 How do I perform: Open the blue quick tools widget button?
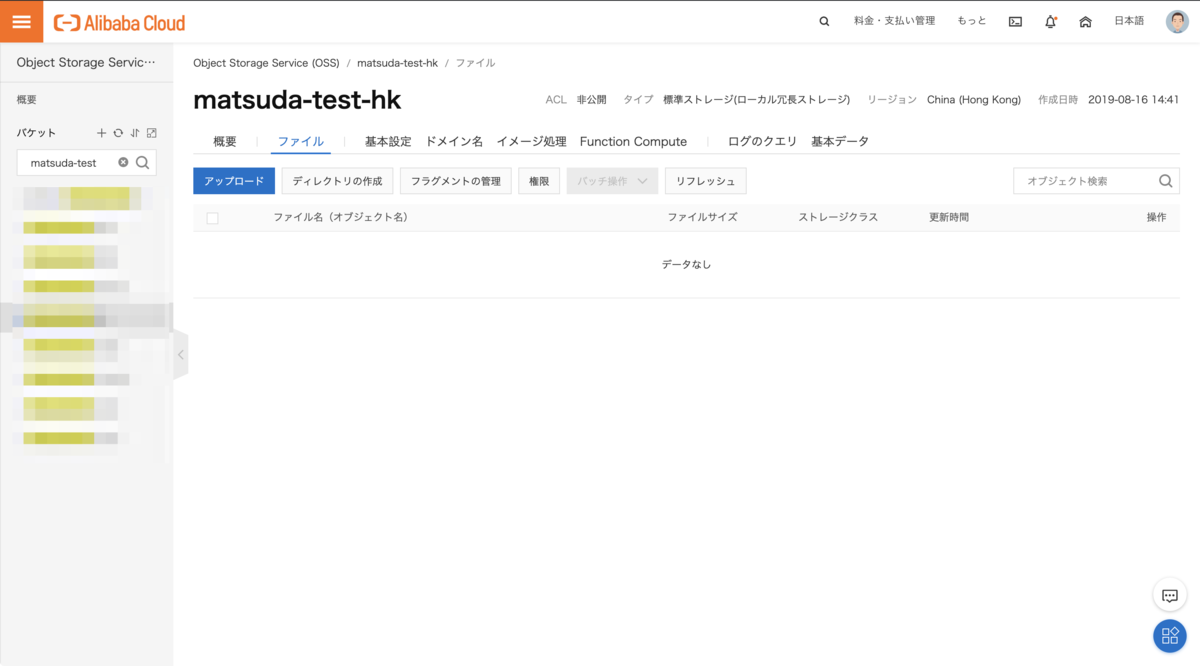[1170, 636]
